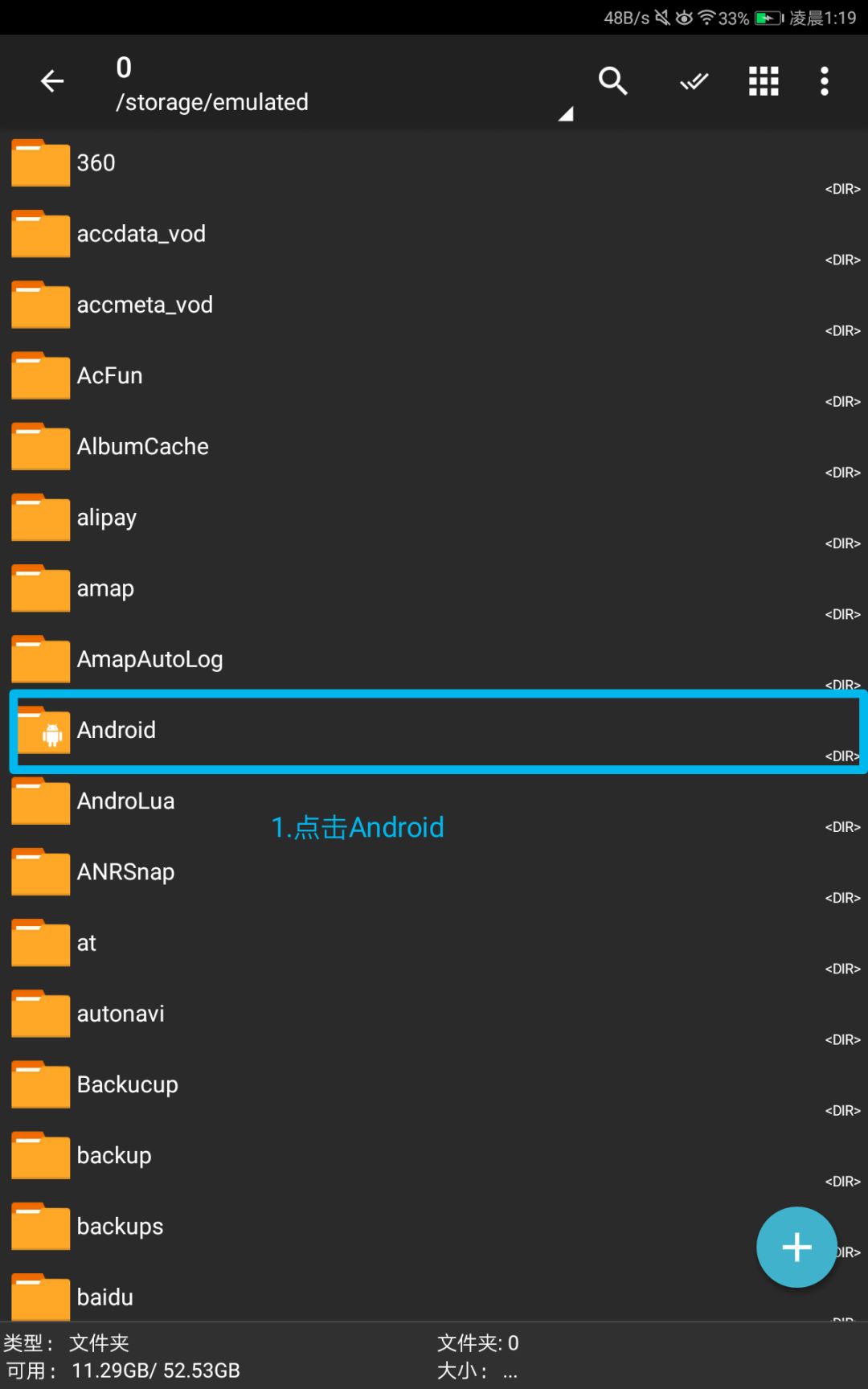Open the three-dot overflow menu
Viewport: 868px width, 1389px height.
coord(824,81)
